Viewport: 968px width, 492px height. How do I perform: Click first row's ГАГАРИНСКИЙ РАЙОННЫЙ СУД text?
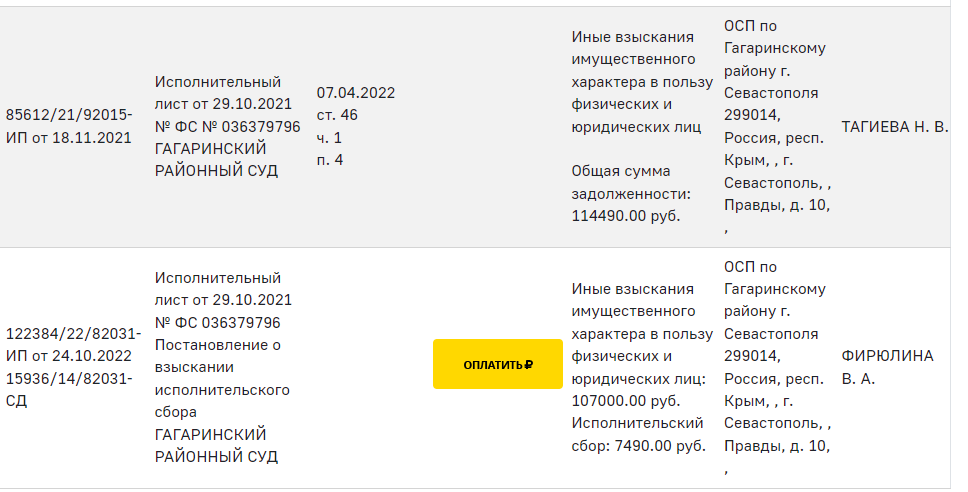click(x=216, y=159)
